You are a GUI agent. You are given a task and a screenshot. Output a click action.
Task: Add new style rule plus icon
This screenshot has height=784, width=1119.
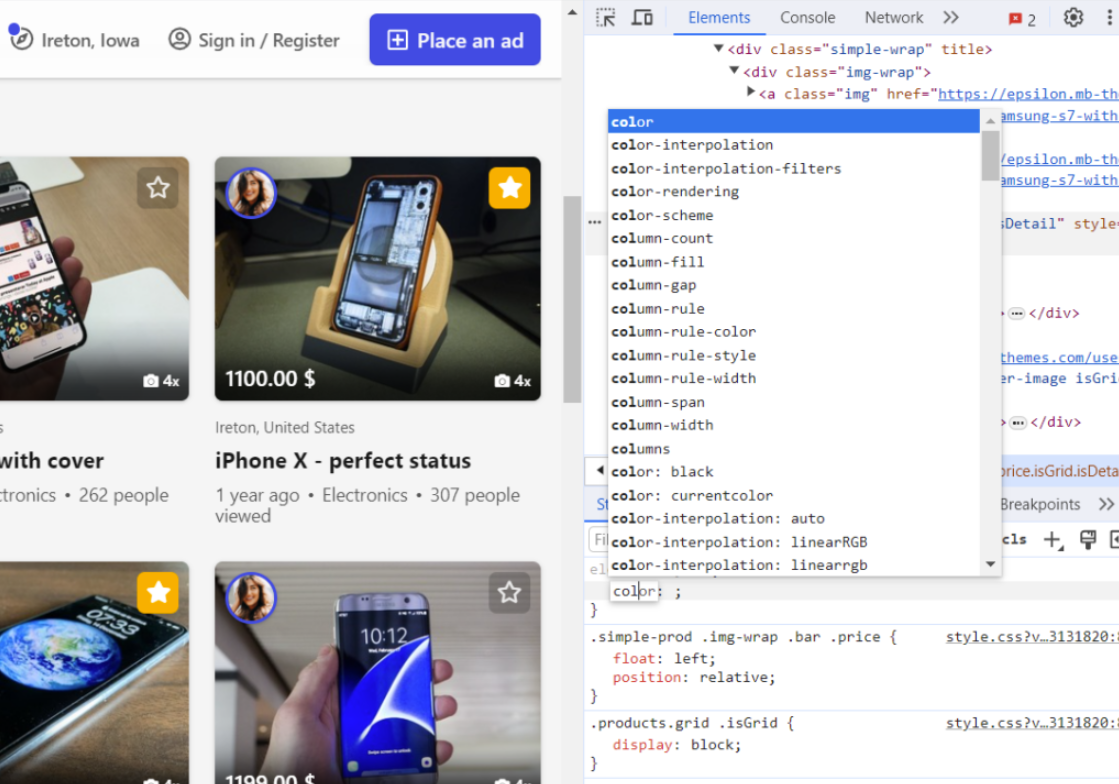[1053, 540]
